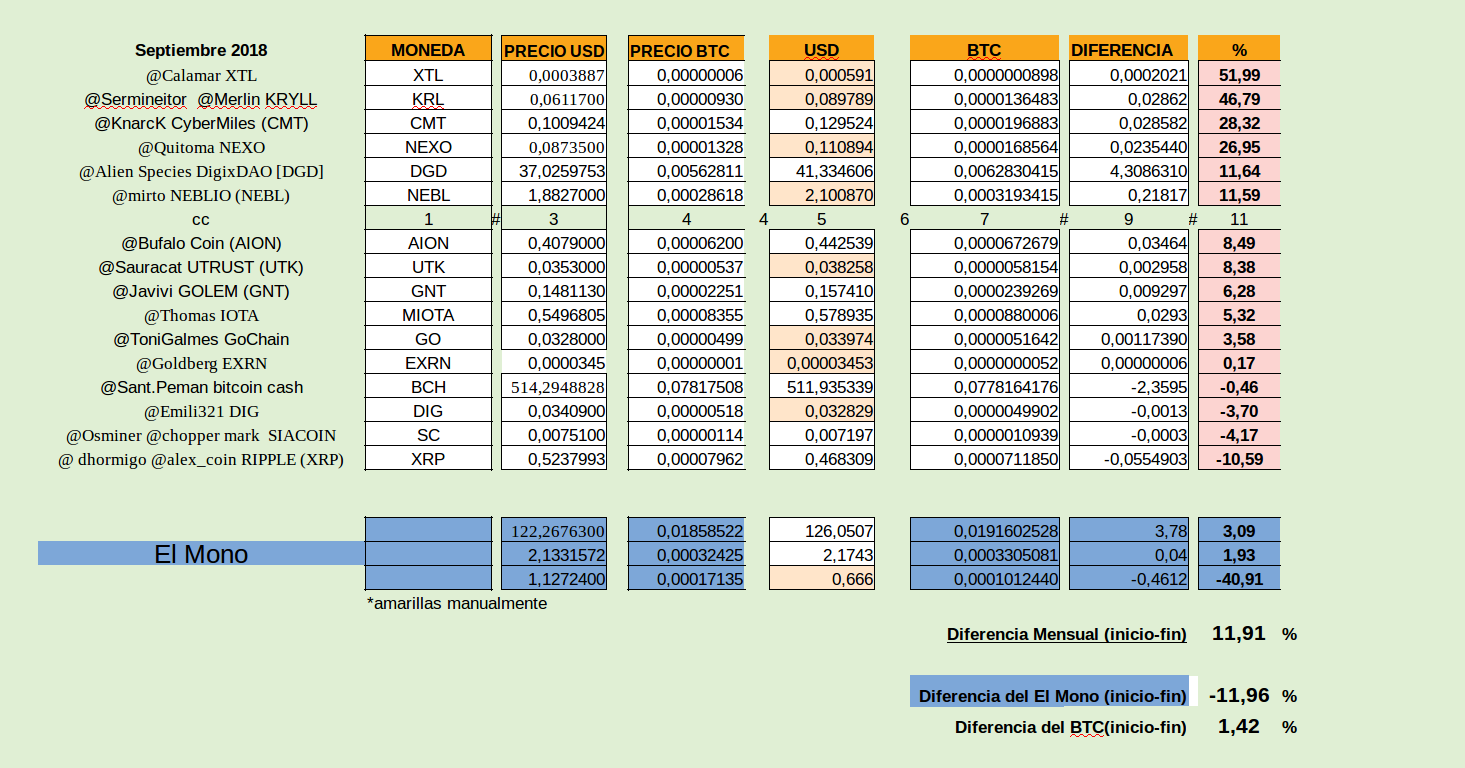This screenshot has height=768, width=1465.
Task: Click the @Quitoma NEXO label
Action: [x=201, y=147]
